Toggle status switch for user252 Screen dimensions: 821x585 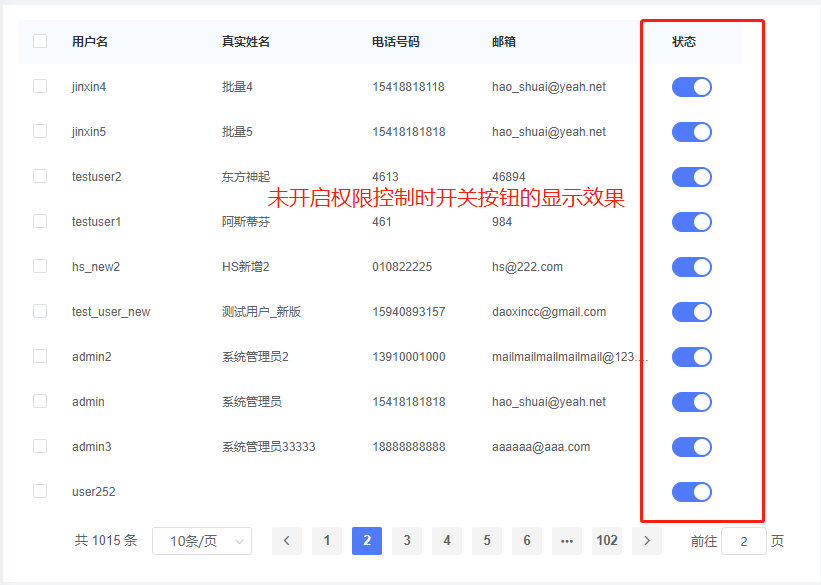tap(691, 492)
